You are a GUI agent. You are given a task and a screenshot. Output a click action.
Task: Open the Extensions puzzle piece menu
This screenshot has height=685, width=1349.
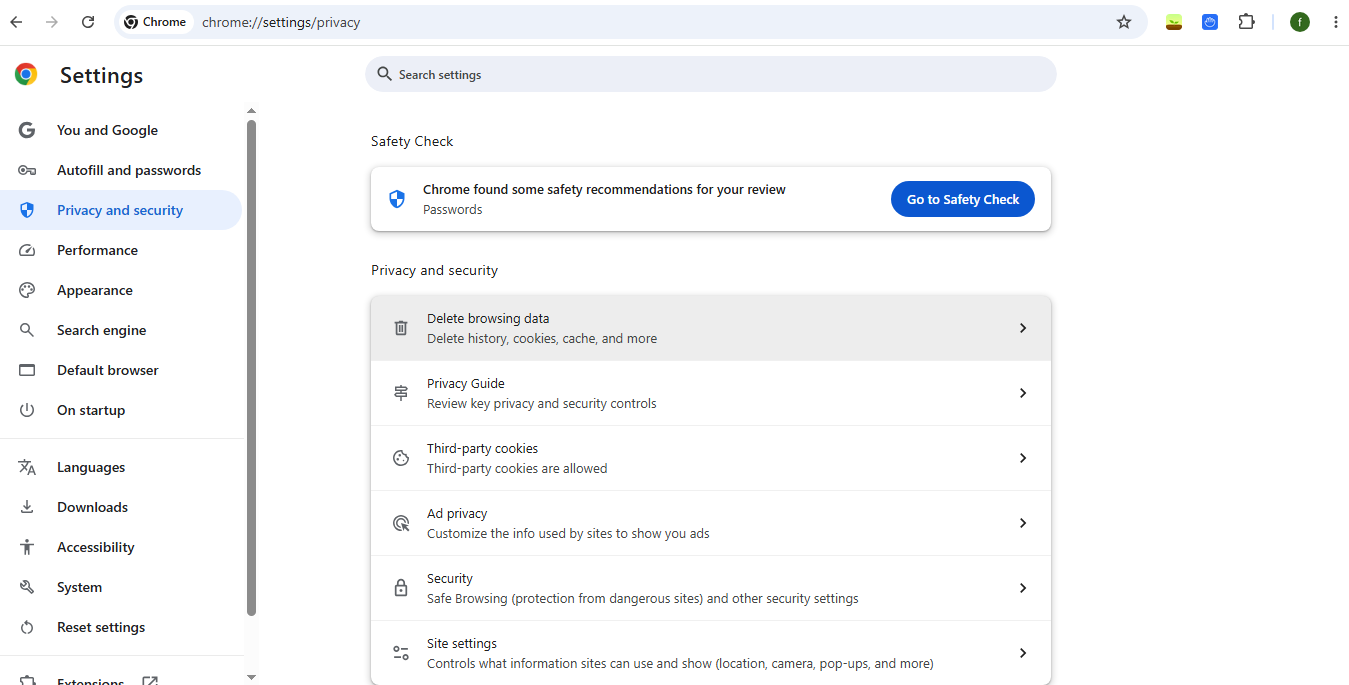tap(1246, 22)
